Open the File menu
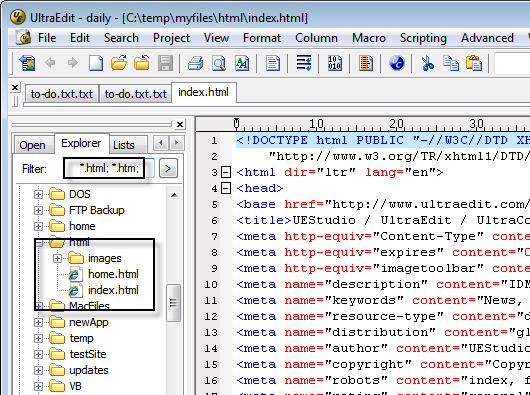This screenshot has height=395, width=530. [47, 38]
